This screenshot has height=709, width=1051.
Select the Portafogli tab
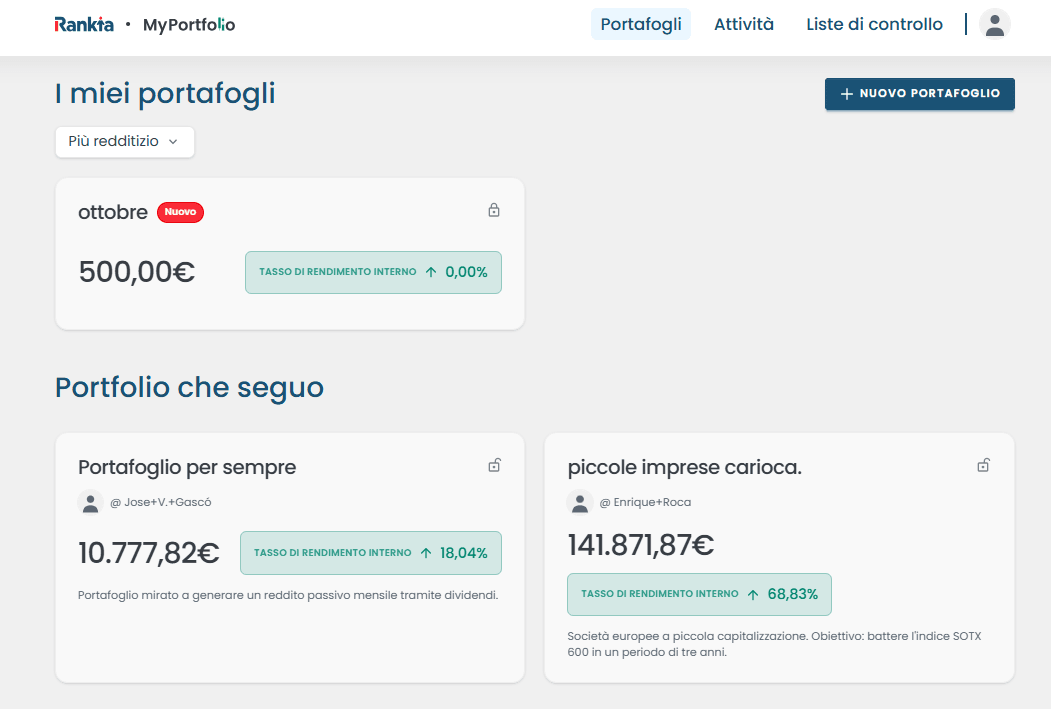point(640,23)
